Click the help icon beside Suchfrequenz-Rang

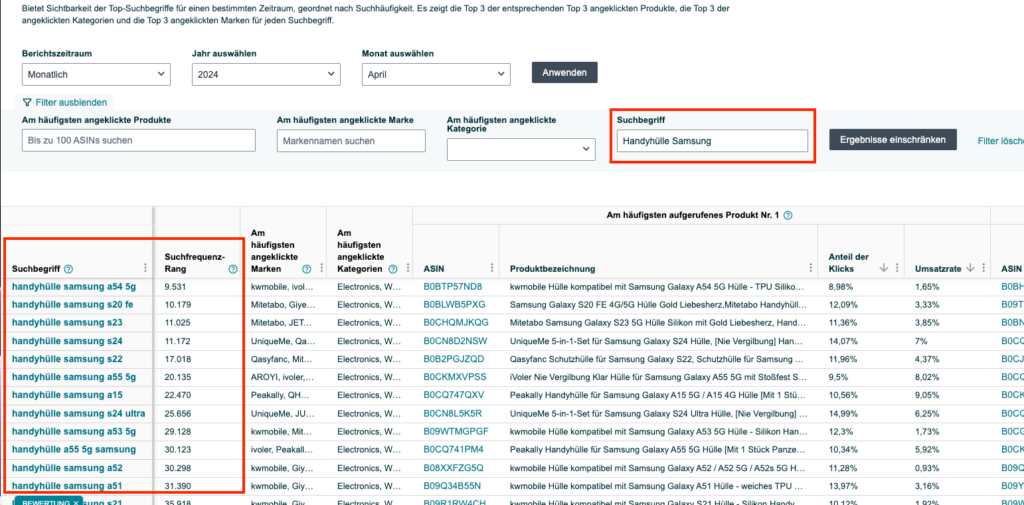(232, 269)
